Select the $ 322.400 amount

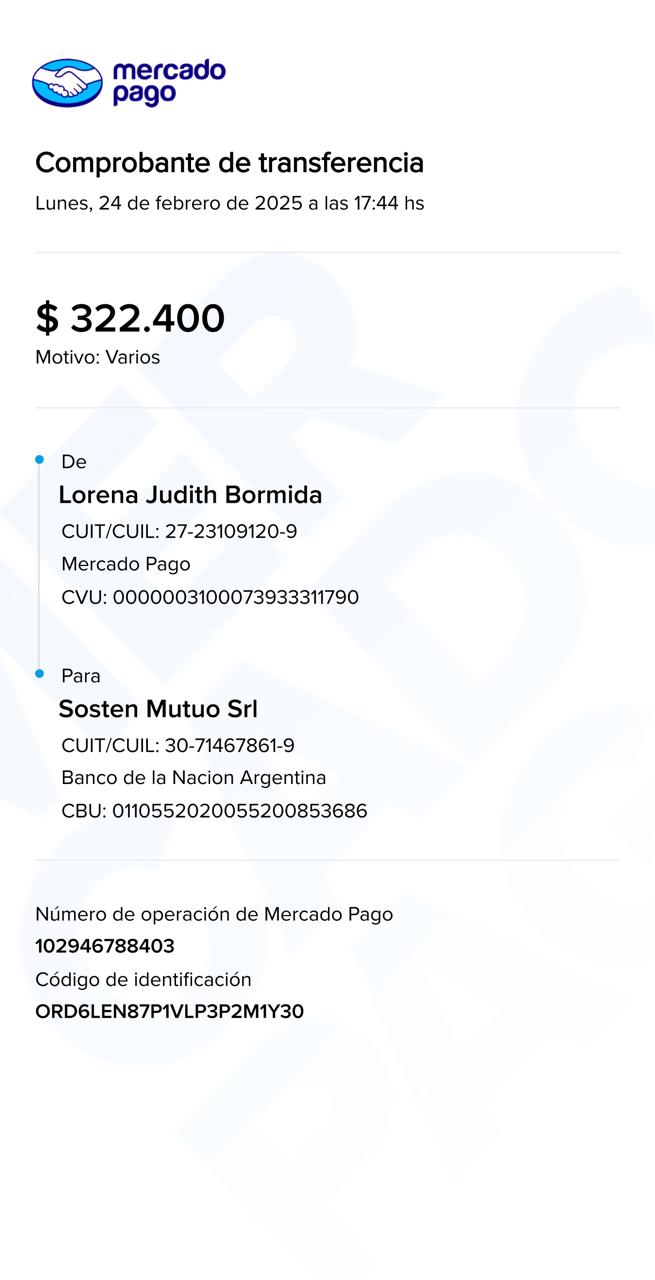tap(130, 318)
